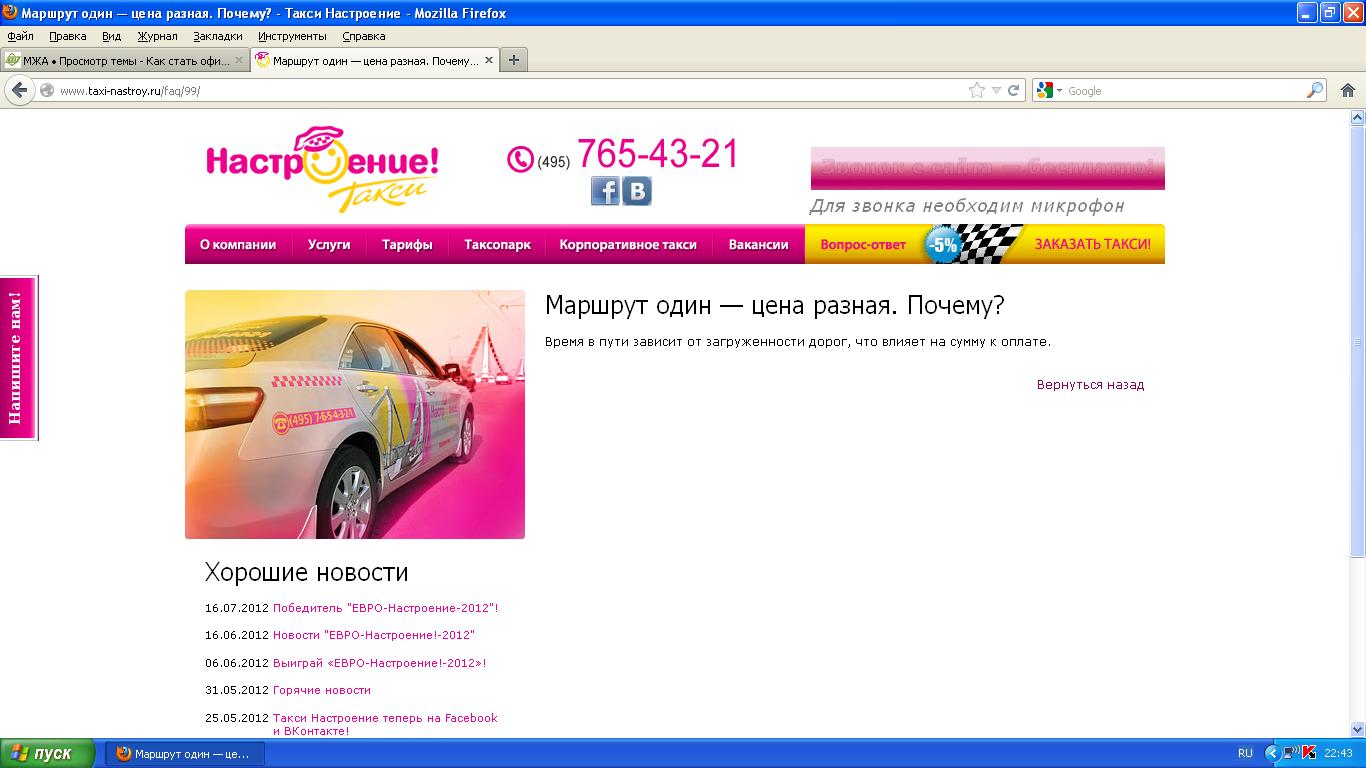Open the URL history dropdown arrow
The width and height of the screenshot is (1366, 768).
996,90
